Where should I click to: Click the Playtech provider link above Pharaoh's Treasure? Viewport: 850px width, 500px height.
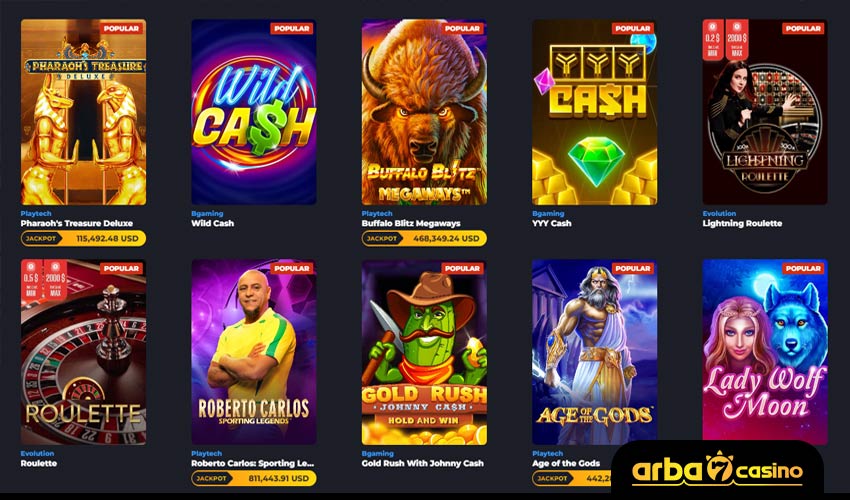36,214
